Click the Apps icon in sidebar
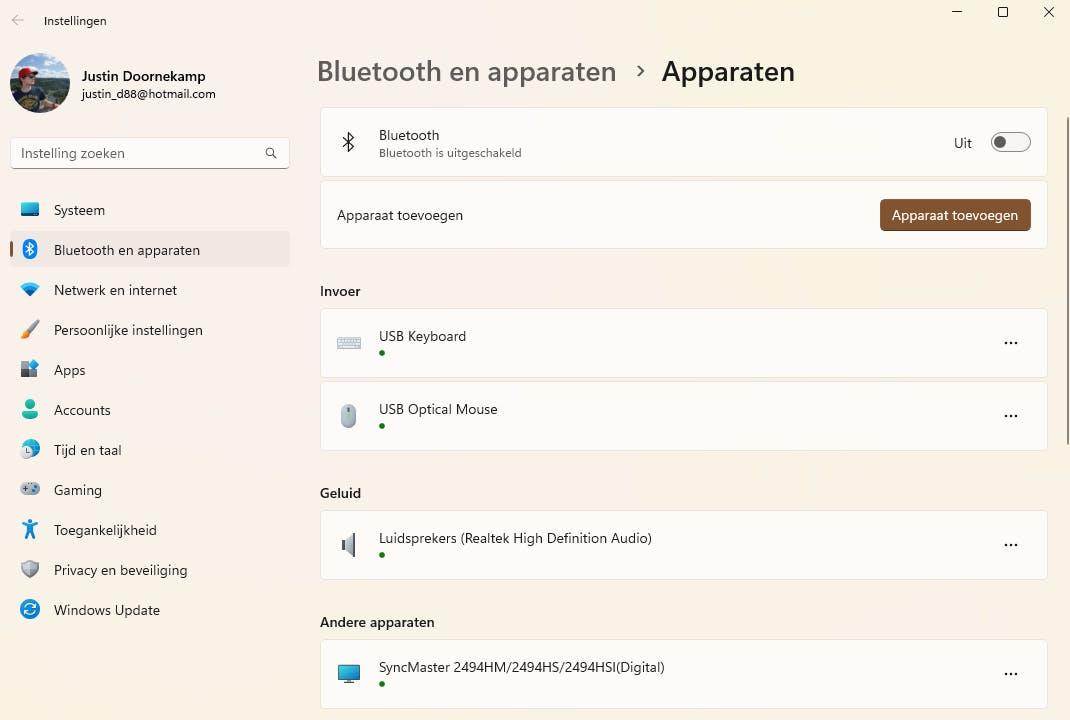 tap(30, 370)
